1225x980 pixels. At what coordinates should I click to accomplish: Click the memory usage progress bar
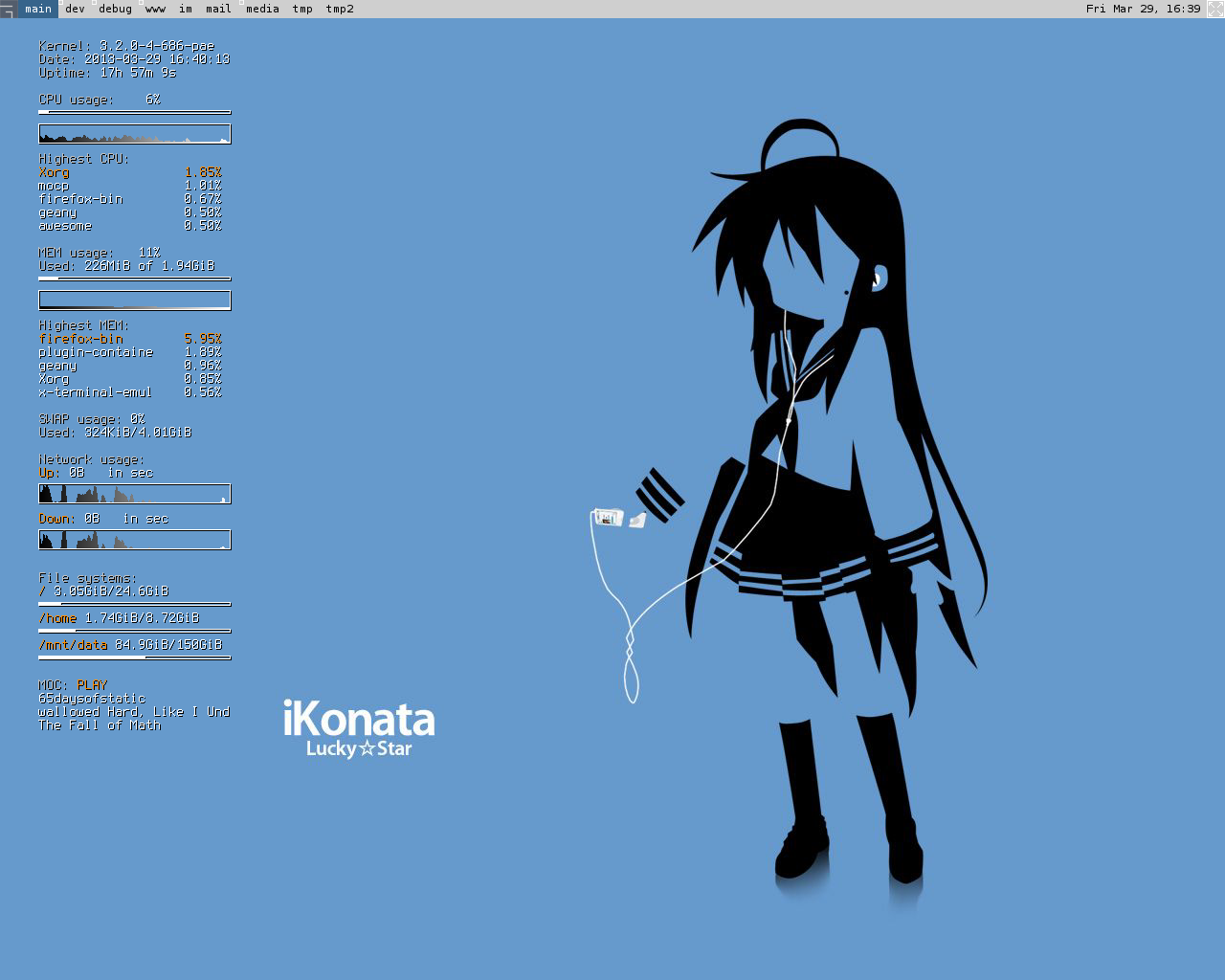(134, 278)
